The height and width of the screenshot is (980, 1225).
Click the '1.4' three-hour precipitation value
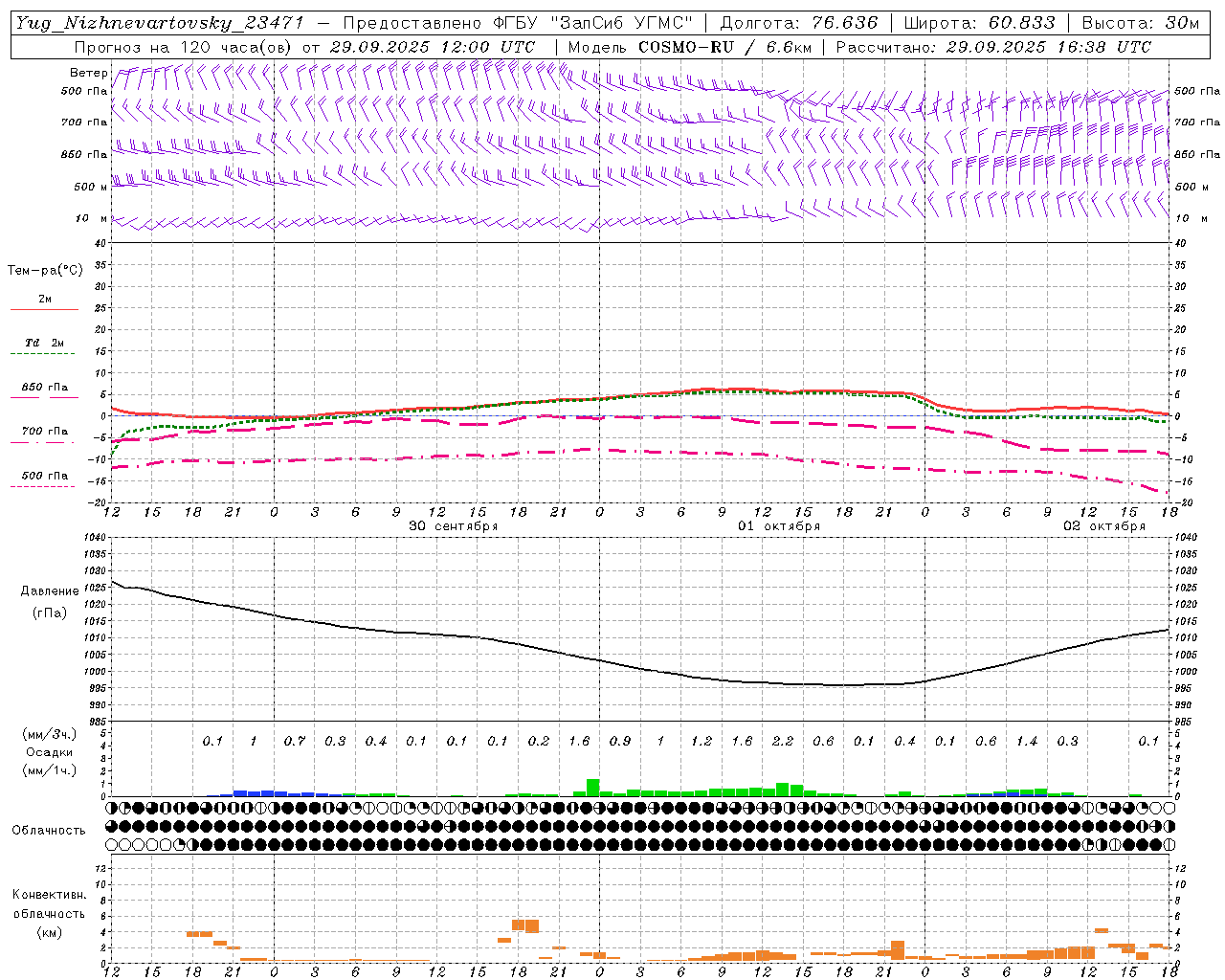pyautogui.click(x=1027, y=741)
